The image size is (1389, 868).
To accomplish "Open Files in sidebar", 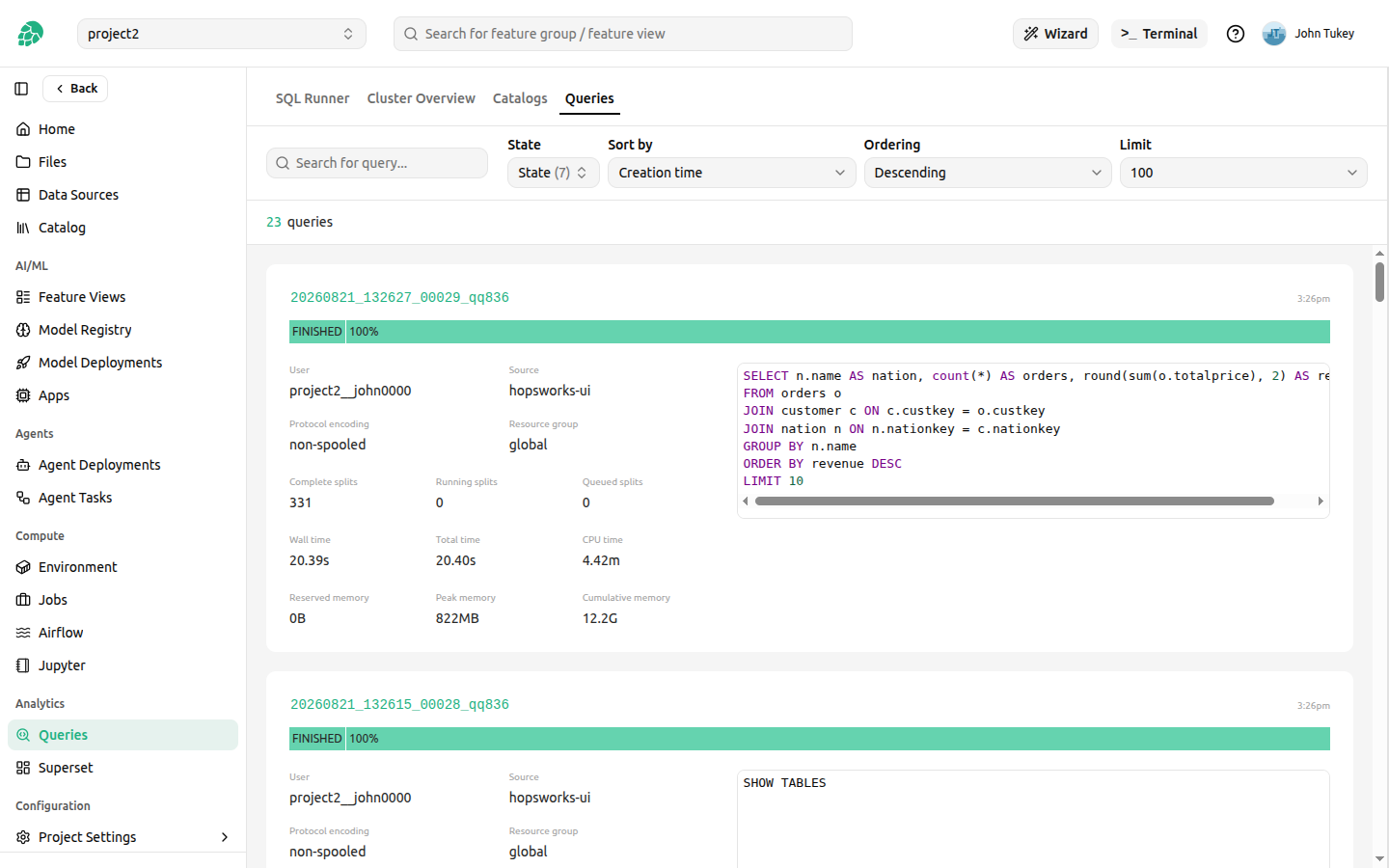I will tap(123, 162).
